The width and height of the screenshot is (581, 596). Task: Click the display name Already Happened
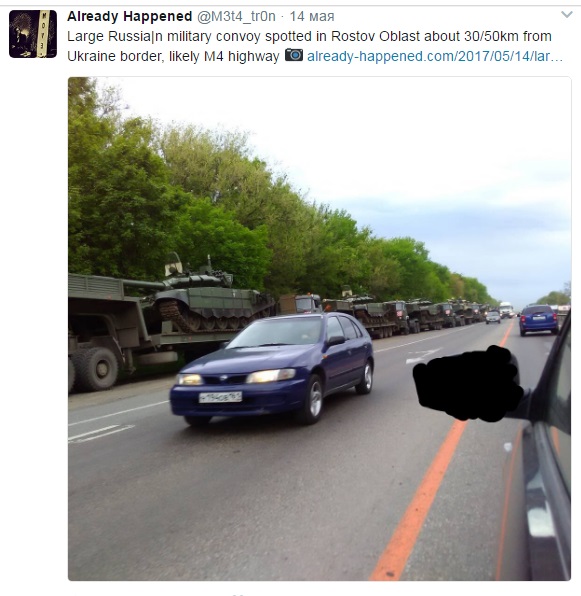pyautogui.click(x=130, y=16)
